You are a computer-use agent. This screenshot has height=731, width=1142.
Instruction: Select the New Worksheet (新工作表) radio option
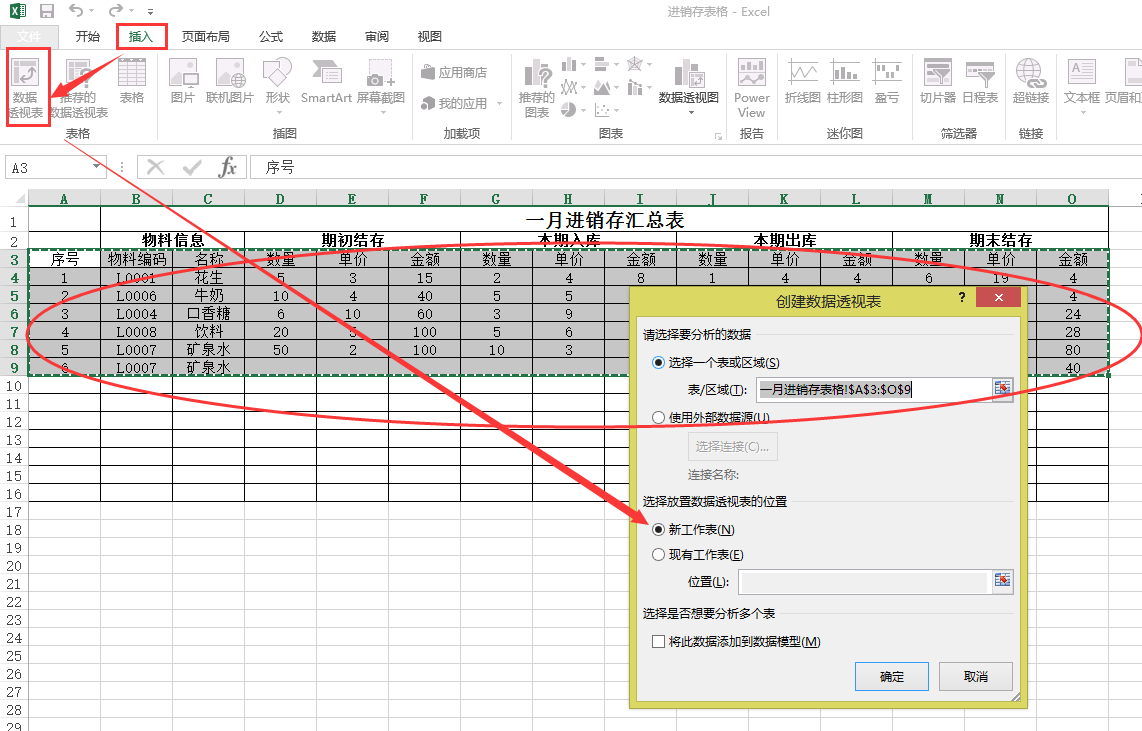tap(658, 530)
